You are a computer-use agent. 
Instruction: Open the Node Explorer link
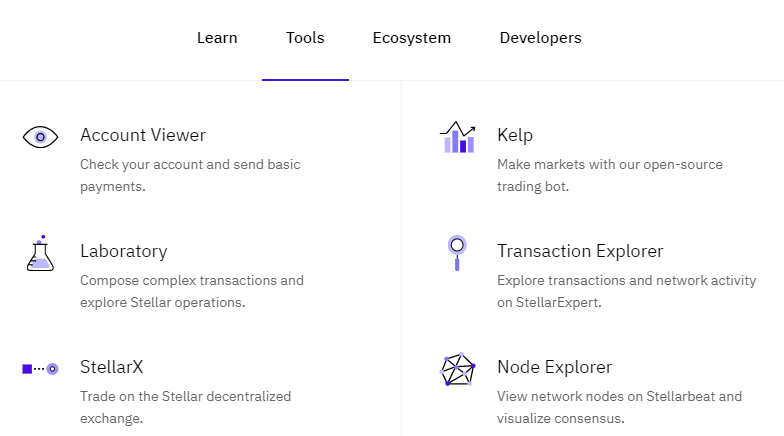[554, 367]
